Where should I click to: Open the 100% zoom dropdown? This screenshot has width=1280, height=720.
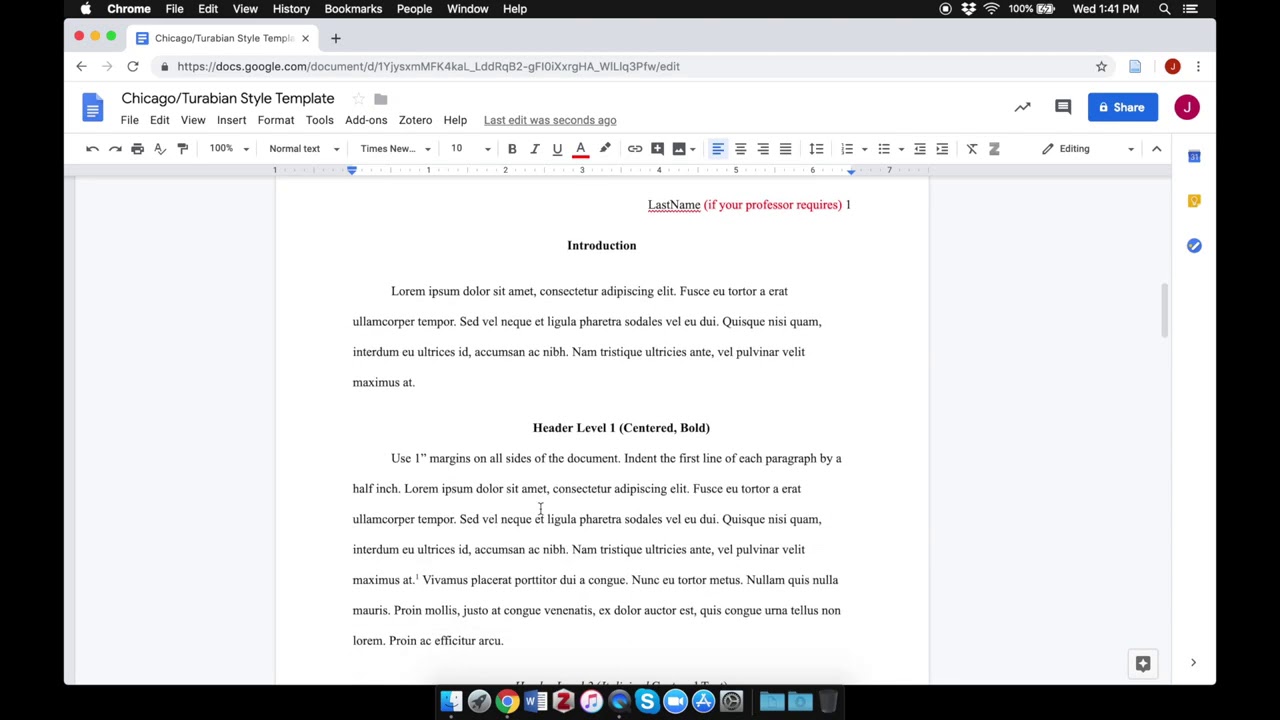point(229,149)
